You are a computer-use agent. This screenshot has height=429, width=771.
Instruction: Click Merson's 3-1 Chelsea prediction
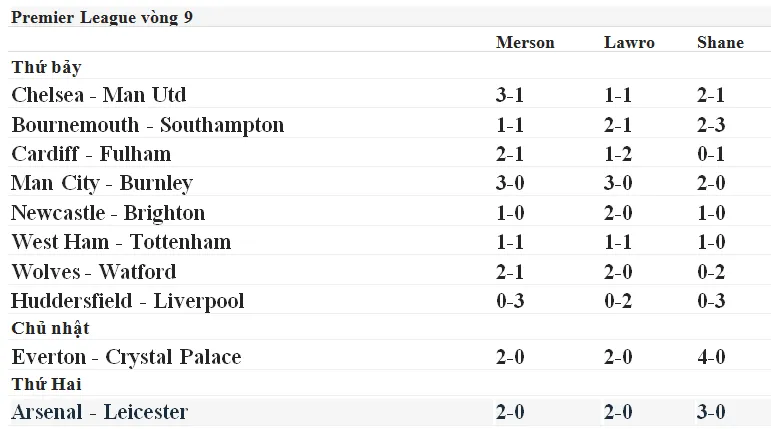(509, 95)
